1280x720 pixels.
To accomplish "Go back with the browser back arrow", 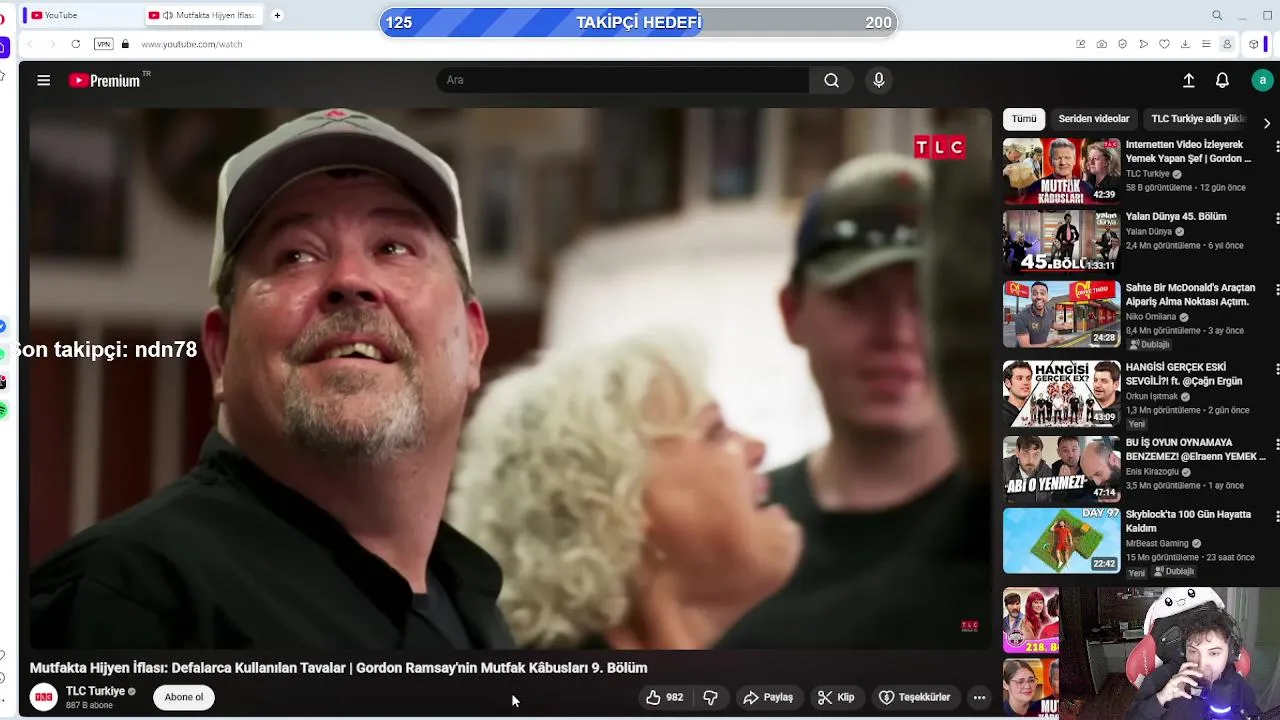I will 29,44.
